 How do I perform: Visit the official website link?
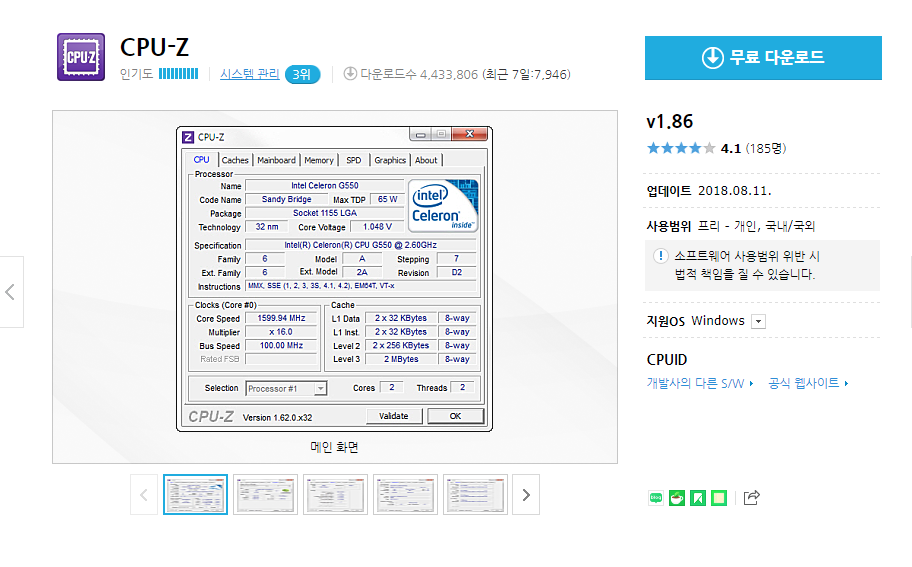tap(808, 383)
